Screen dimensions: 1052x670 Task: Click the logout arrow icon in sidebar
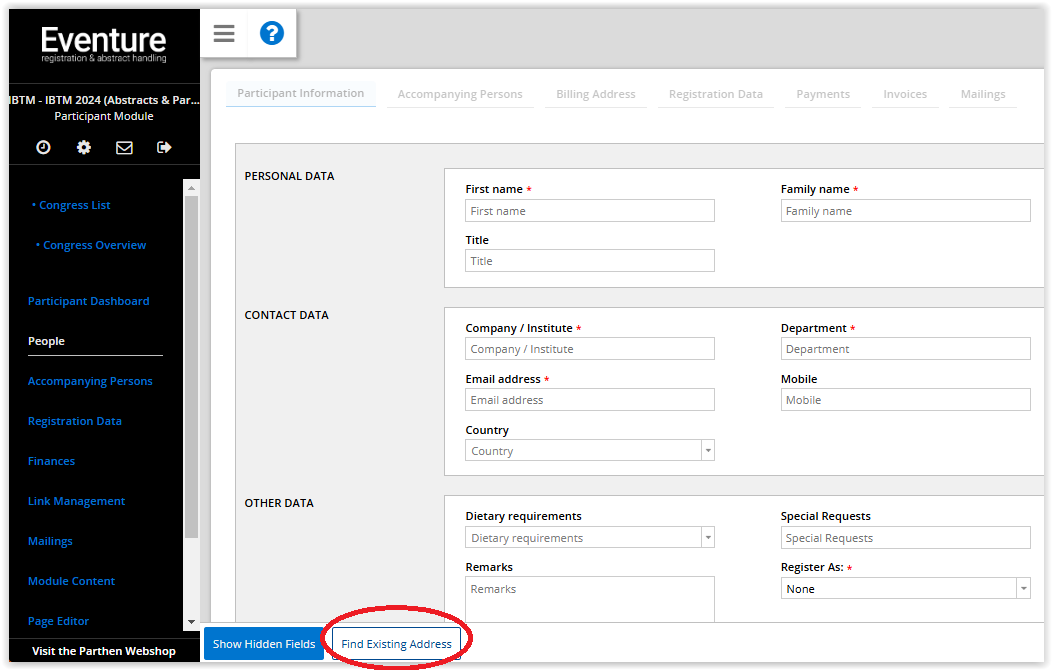(x=164, y=147)
